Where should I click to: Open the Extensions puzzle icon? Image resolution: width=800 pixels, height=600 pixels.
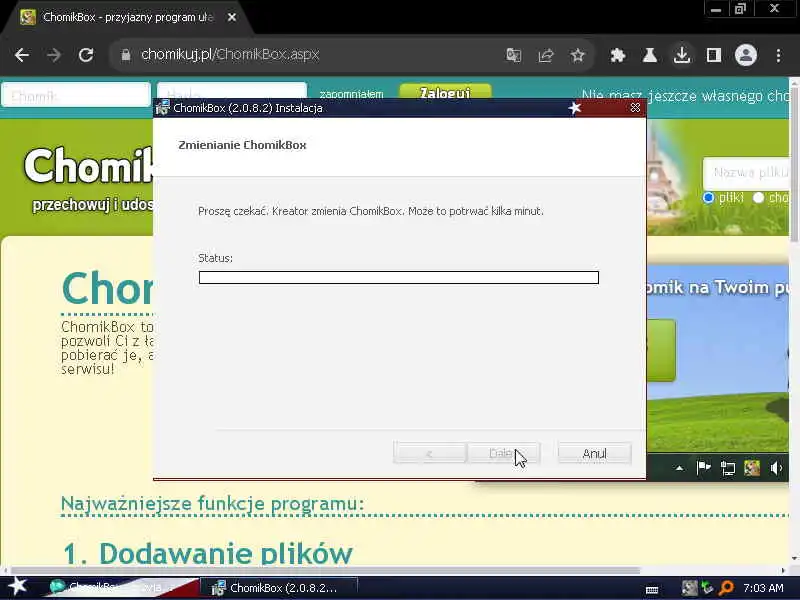click(618, 55)
